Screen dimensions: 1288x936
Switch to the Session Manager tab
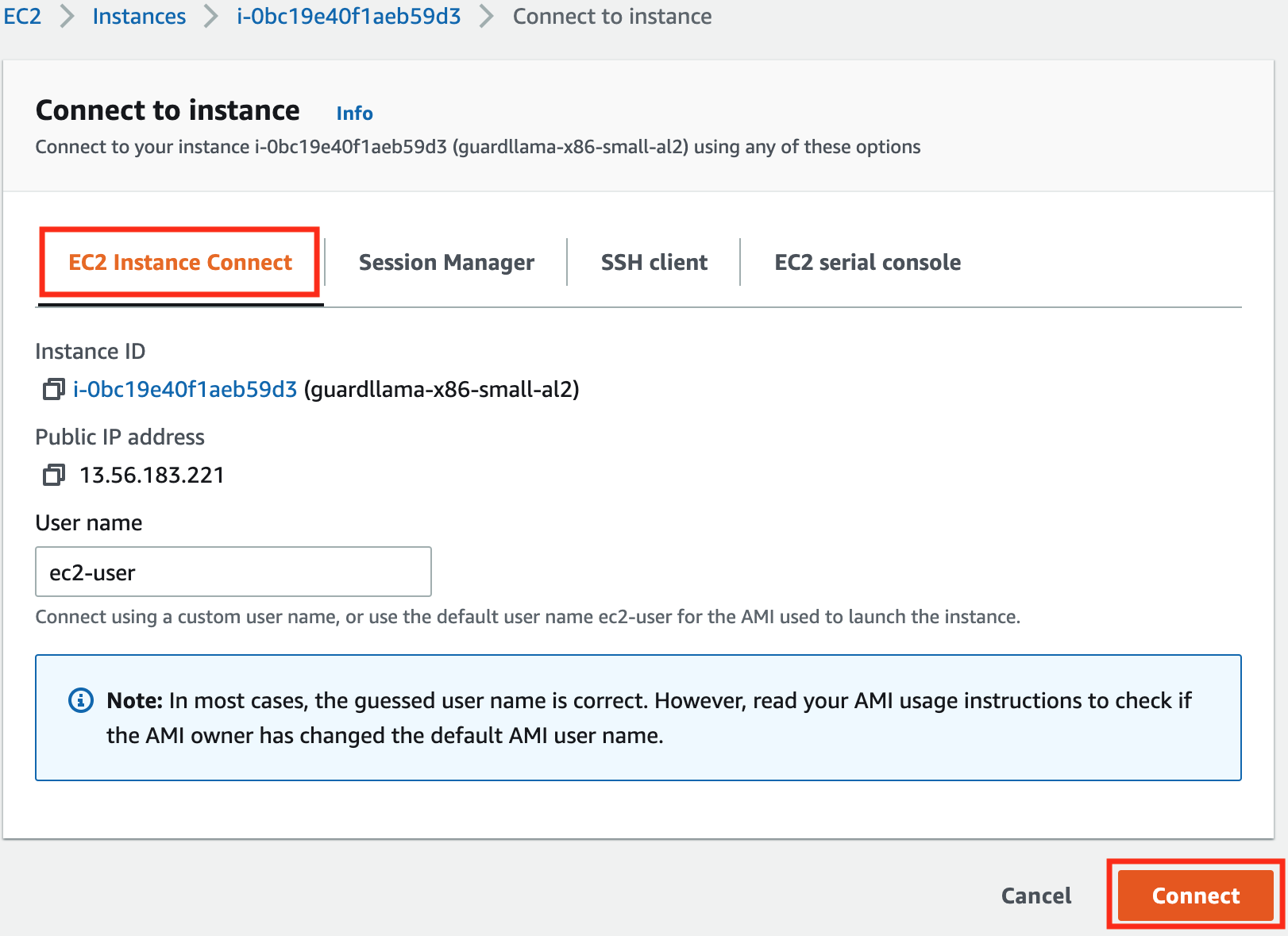pos(445,262)
